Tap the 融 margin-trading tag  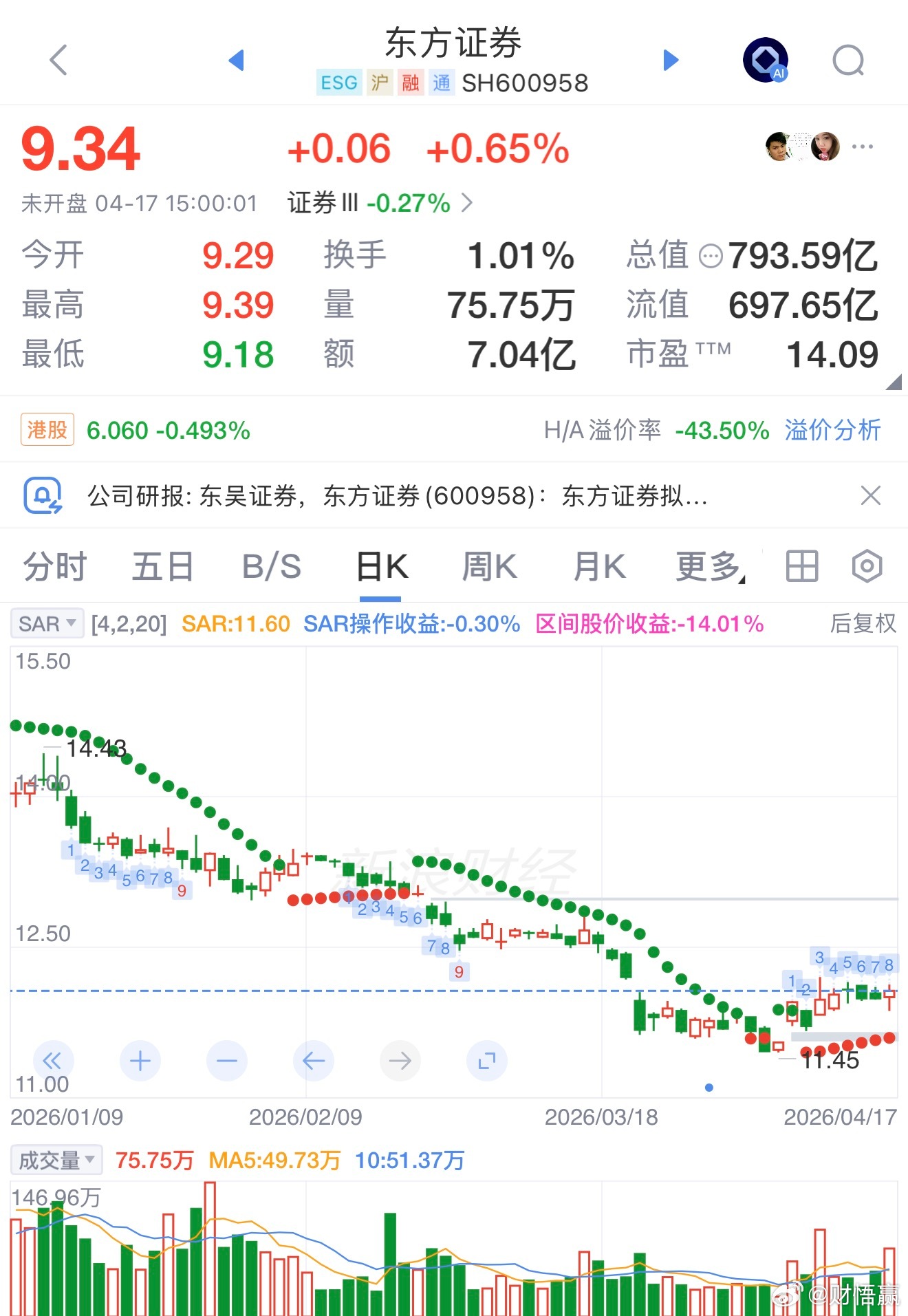click(411, 83)
